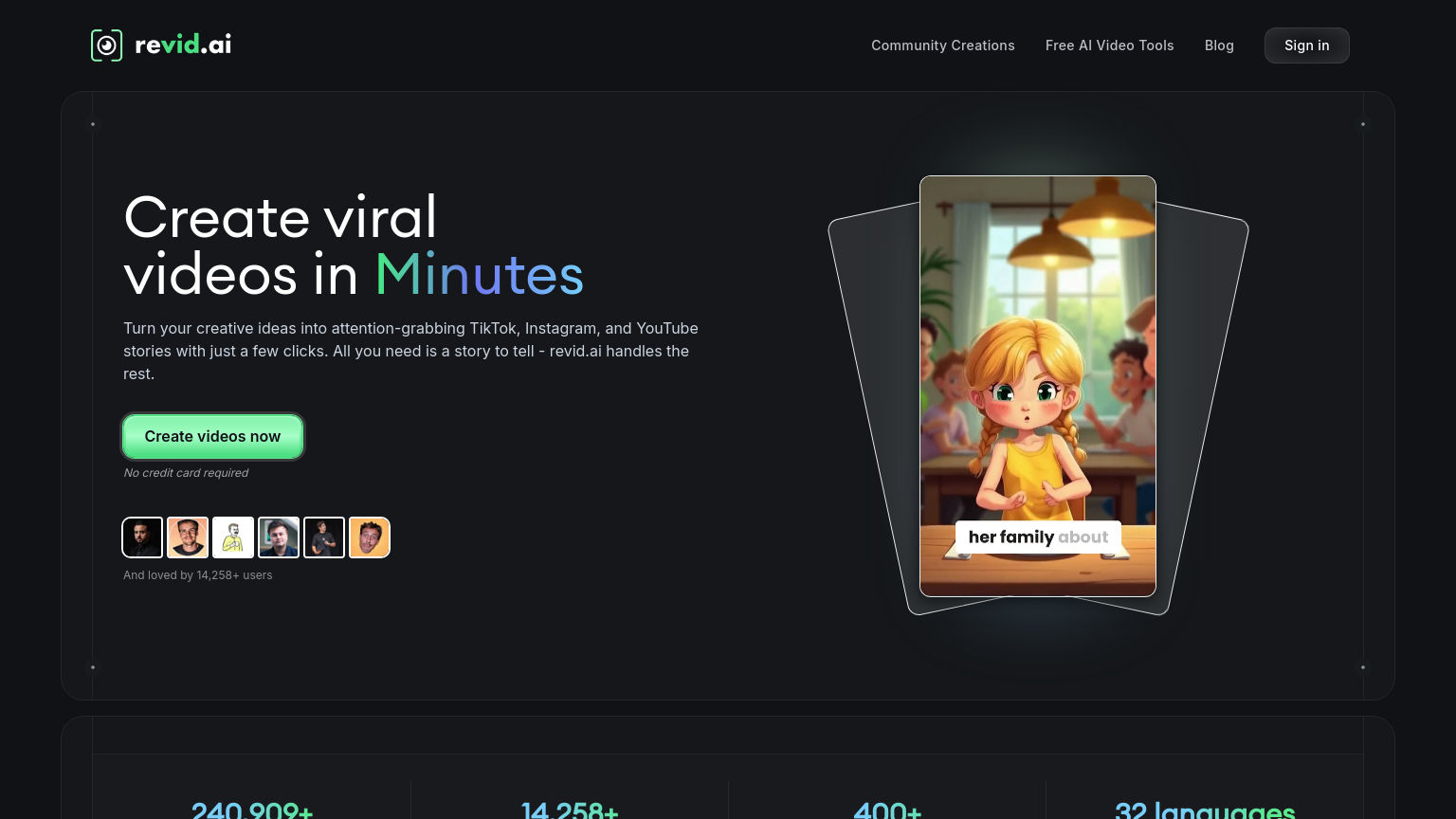Click the first user avatar in the row
Viewport: 1456px width, 819px height.
(x=142, y=537)
